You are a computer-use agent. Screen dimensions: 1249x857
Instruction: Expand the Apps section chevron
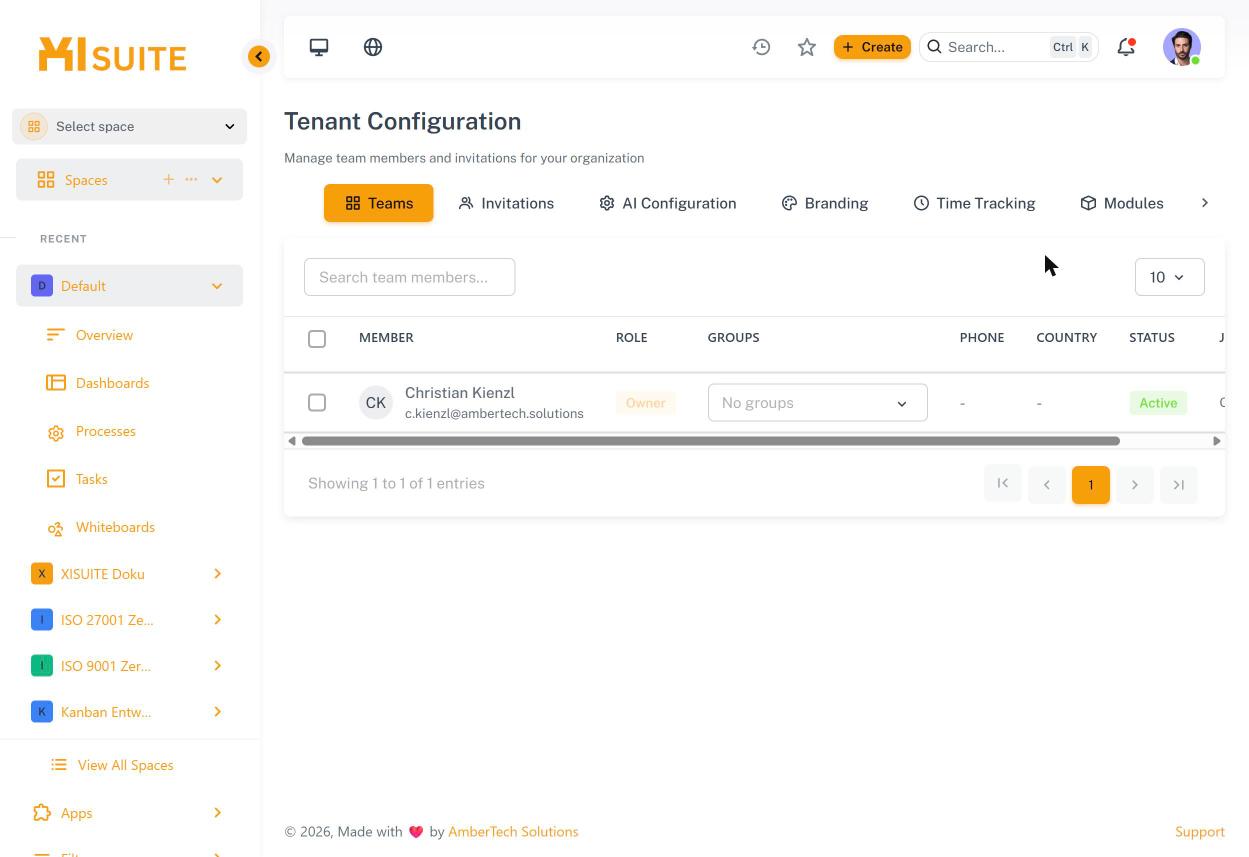coord(217,813)
